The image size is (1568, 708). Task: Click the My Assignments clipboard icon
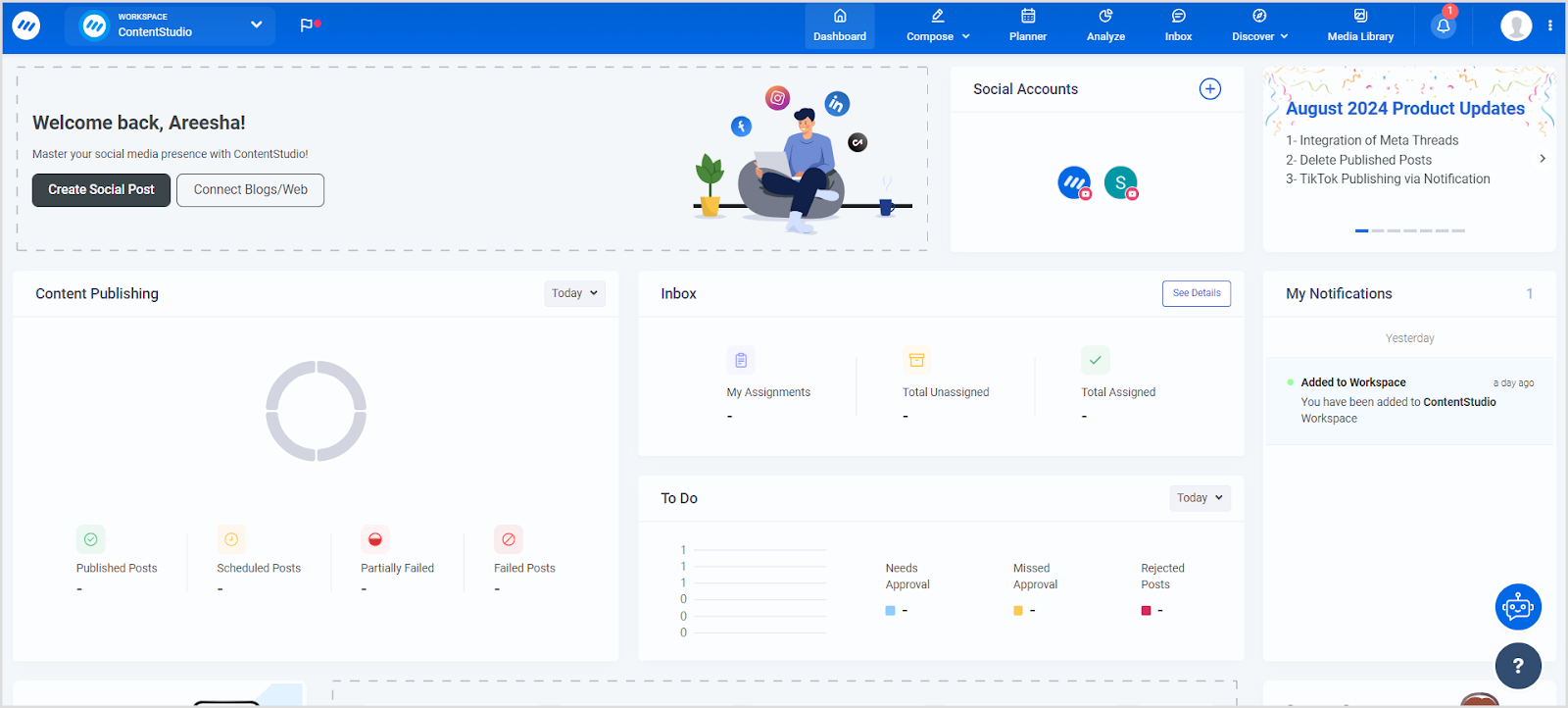(741, 361)
